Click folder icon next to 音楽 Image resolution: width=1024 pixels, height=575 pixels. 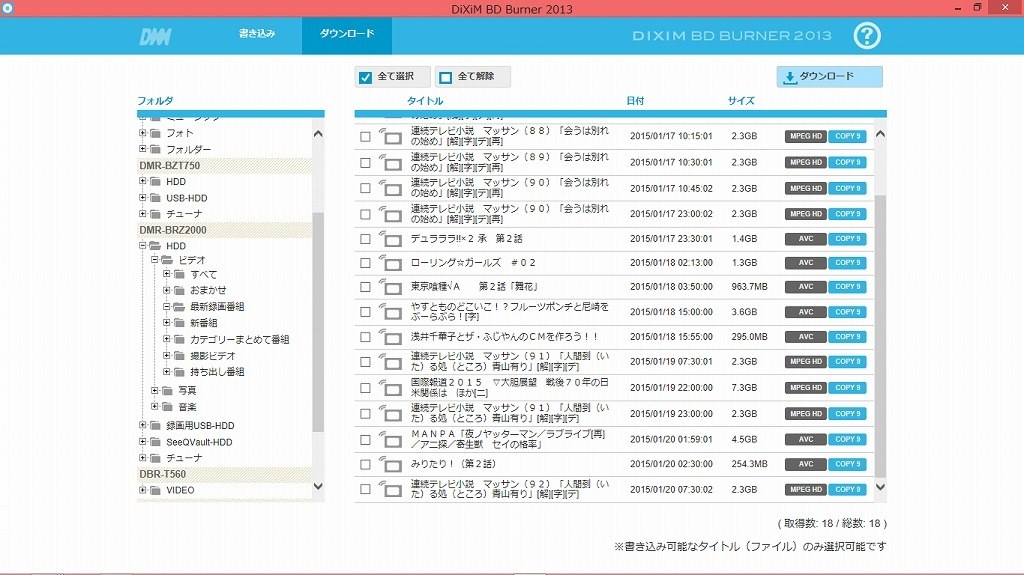167,407
